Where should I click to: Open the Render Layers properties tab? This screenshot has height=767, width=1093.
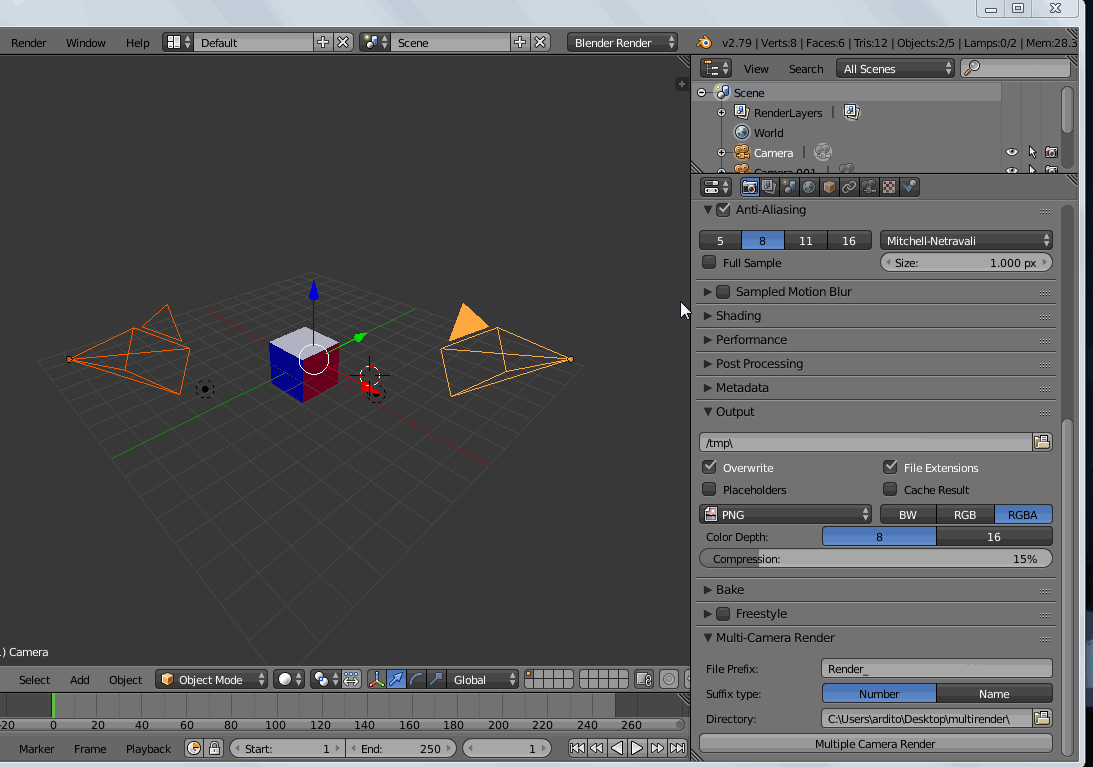click(769, 186)
